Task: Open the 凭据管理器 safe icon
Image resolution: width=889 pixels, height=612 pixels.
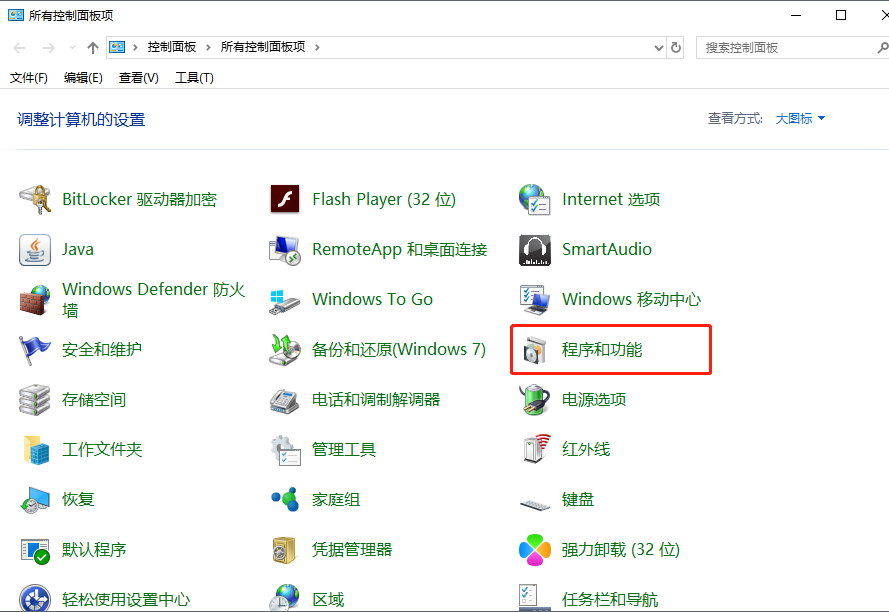Action: (x=284, y=550)
